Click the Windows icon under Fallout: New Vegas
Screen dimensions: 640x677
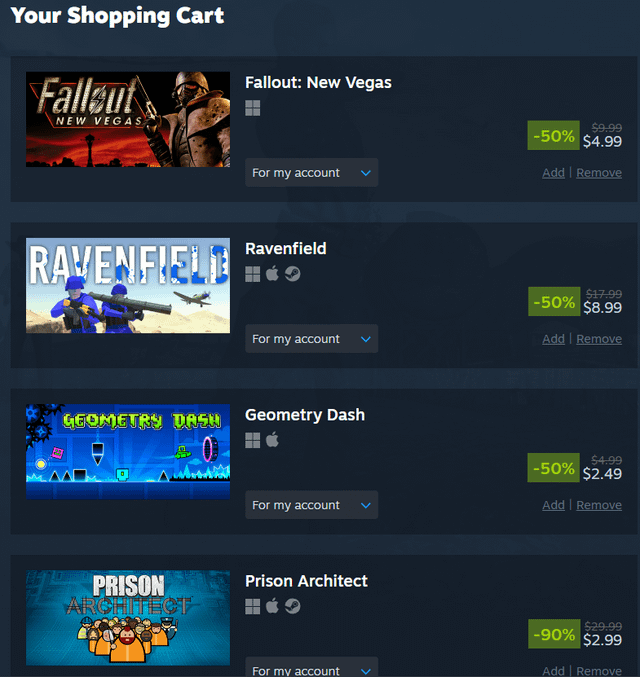coord(253,108)
